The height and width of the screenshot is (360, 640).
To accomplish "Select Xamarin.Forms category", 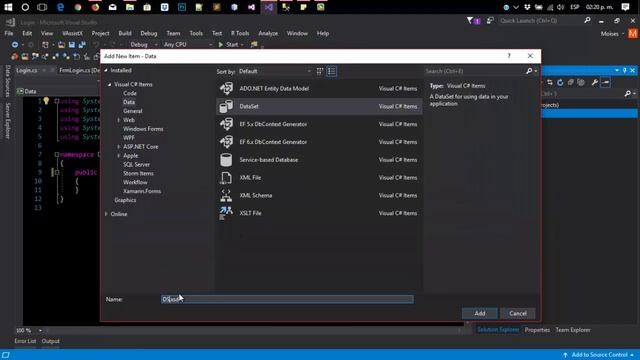I will [142, 191].
